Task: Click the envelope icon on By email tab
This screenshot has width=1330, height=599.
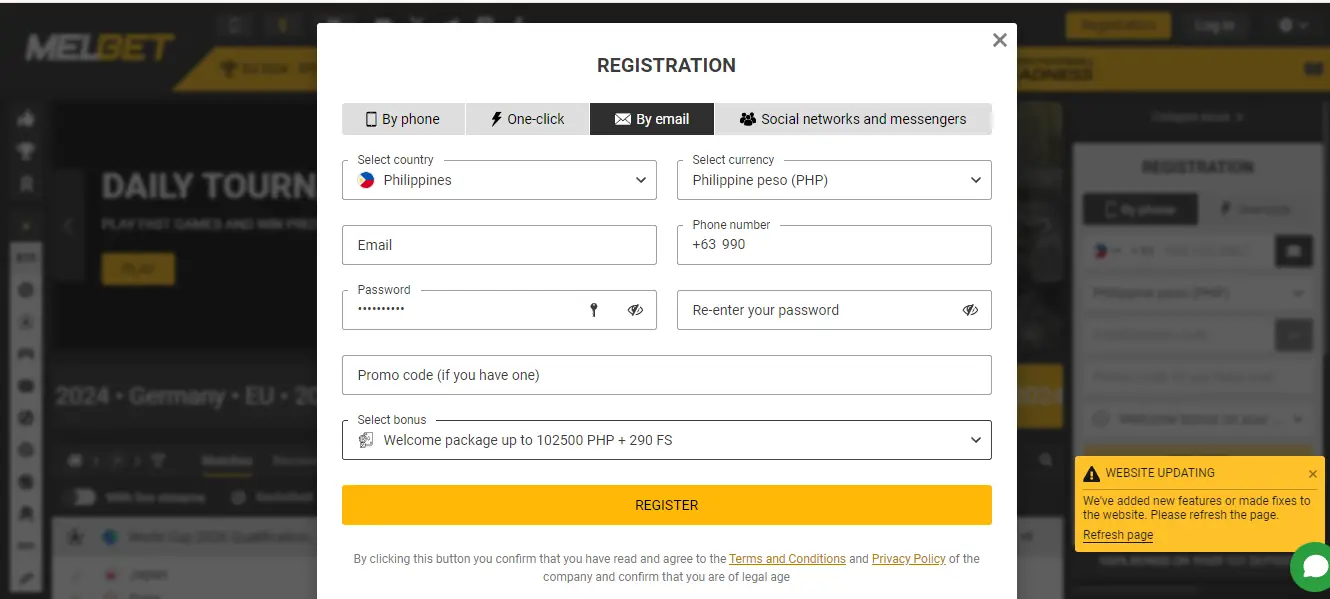Action: (x=622, y=118)
